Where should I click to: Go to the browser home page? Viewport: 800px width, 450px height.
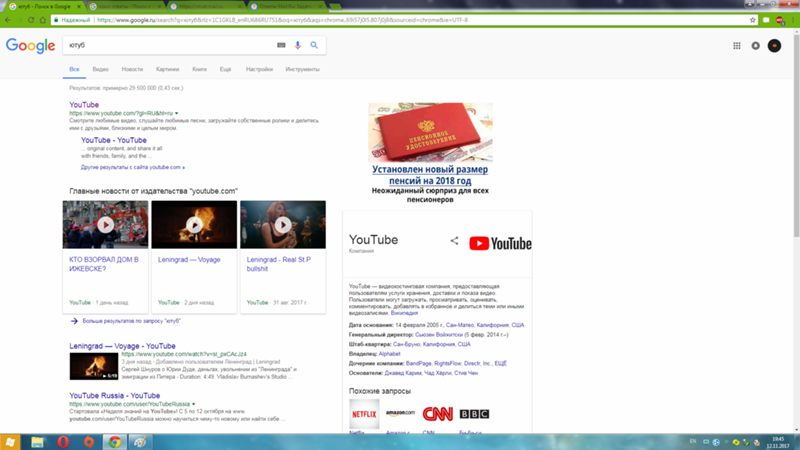click(42, 20)
